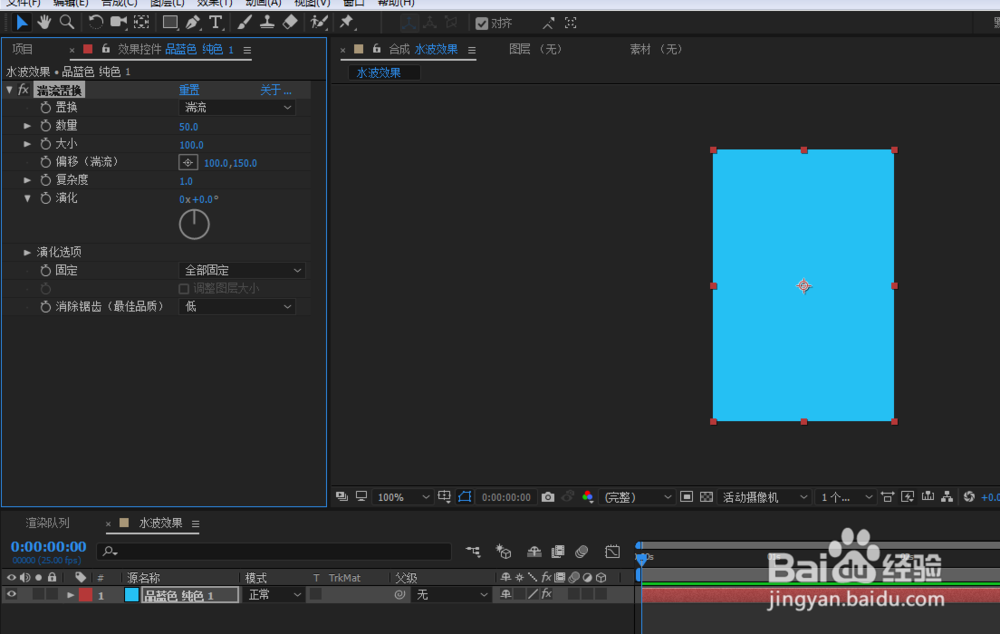The height and width of the screenshot is (634, 1000).
Task: Select the Rotation tool
Action: (96, 22)
